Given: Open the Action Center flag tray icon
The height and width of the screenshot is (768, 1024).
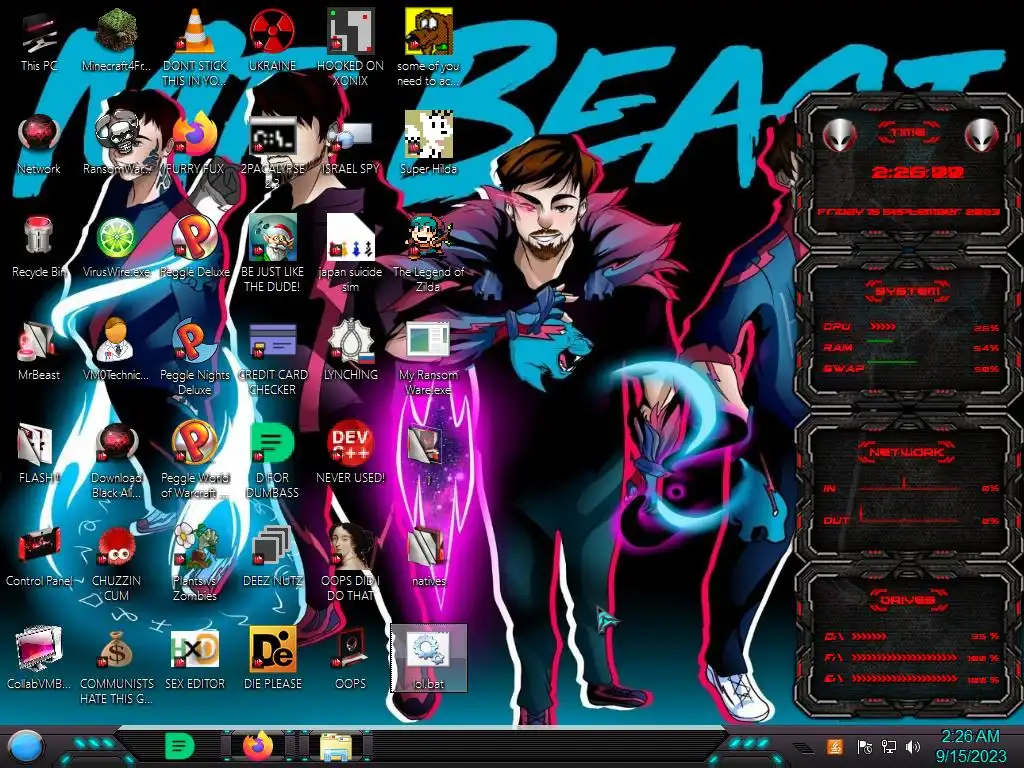Looking at the screenshot, I should [864, 746].
